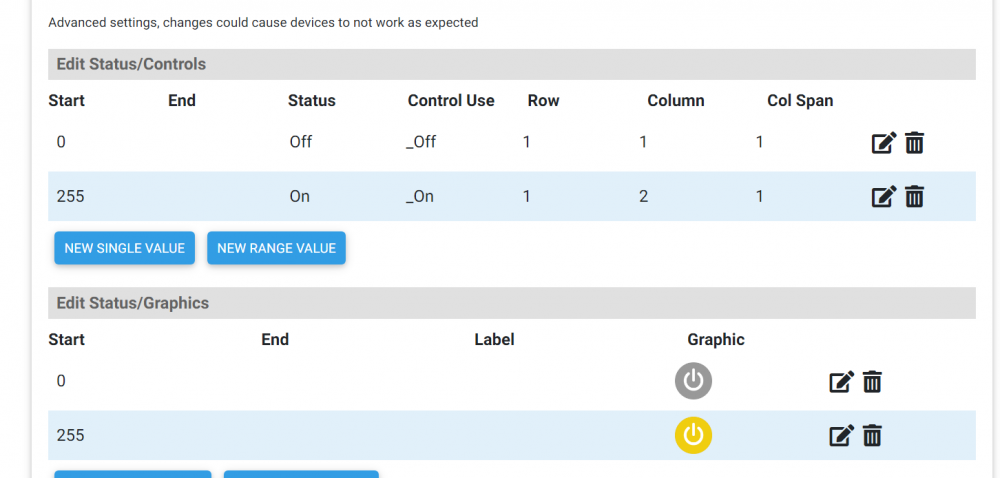Delete the graphic entry for value 0

[872, 382]
